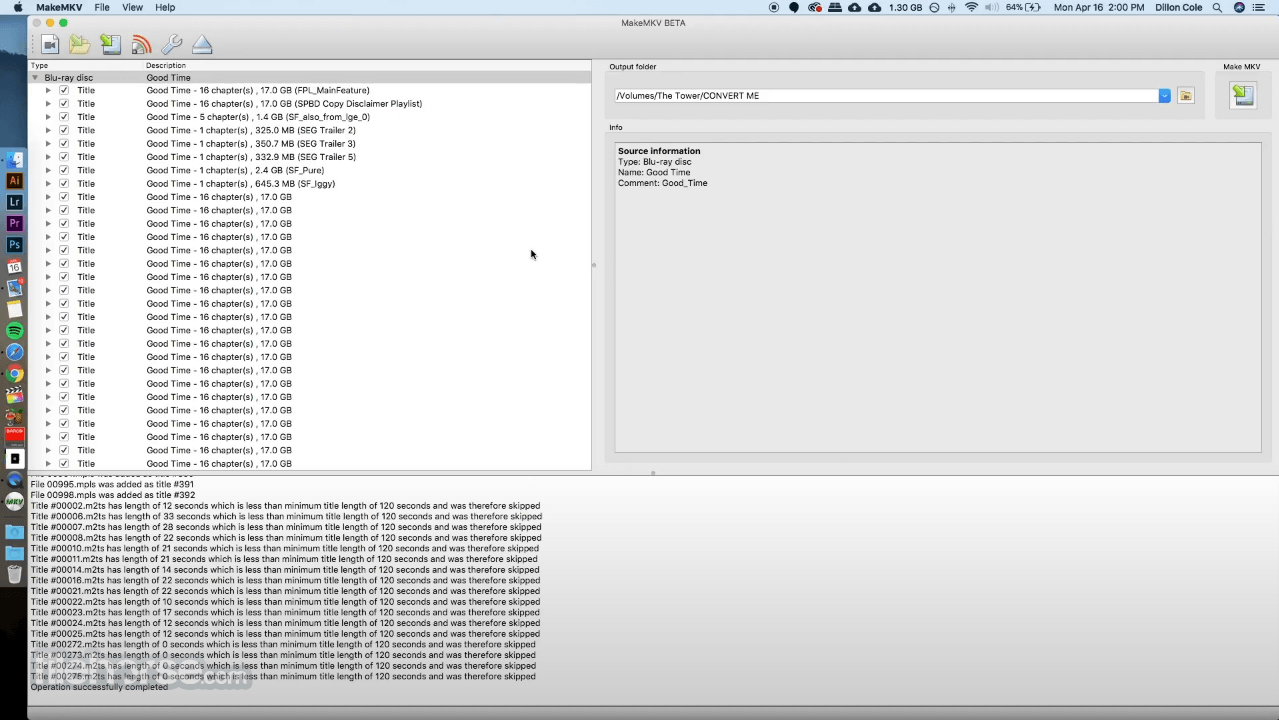Open Spotify from the dock

coord(15,331)
